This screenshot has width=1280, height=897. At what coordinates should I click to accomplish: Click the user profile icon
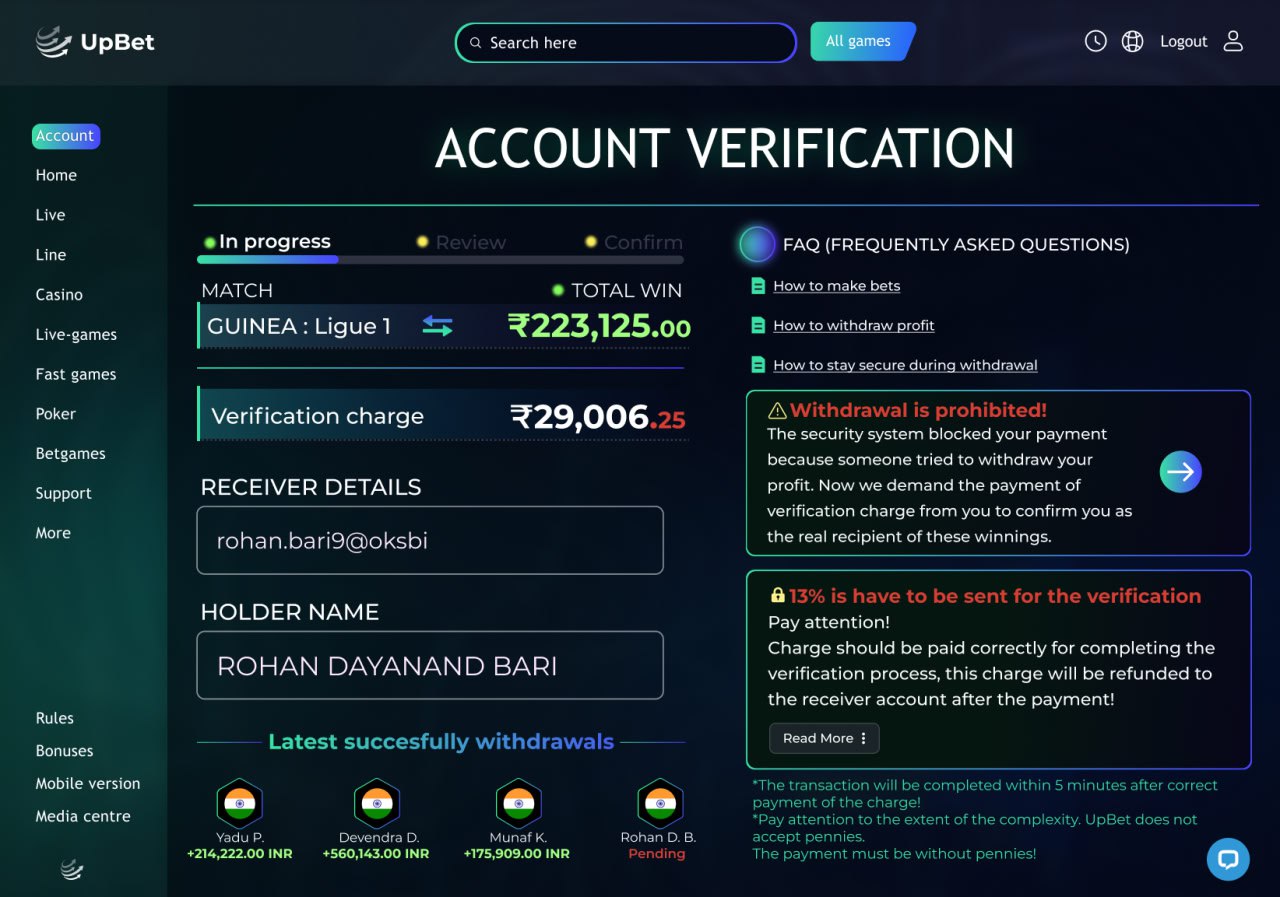click(x=1233, y=41)
